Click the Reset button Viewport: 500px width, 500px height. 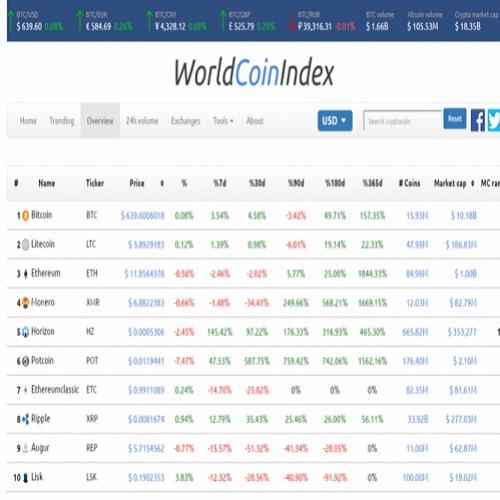[455, 119]
